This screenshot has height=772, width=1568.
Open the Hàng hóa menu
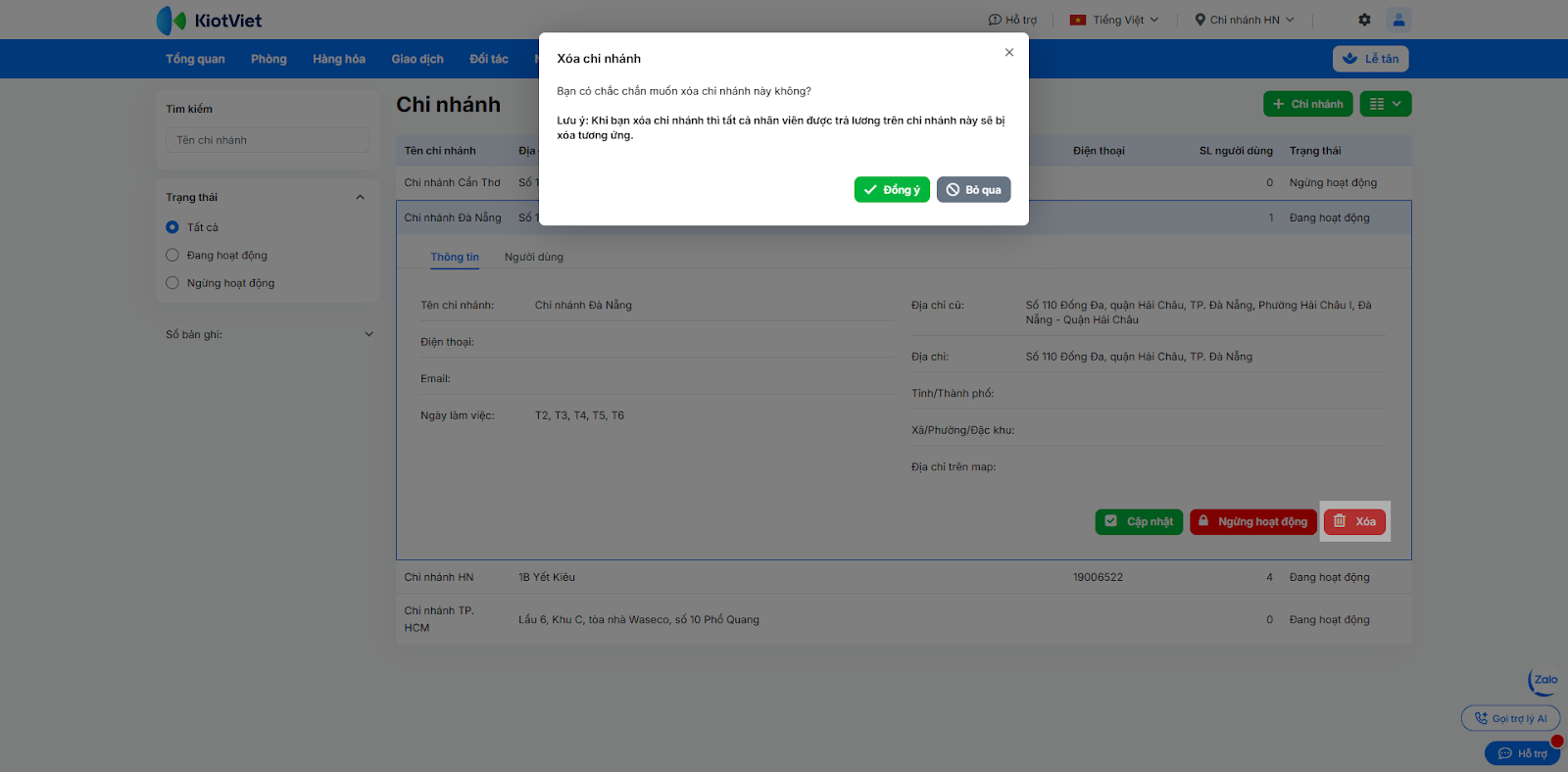click(x=339, y=59)
